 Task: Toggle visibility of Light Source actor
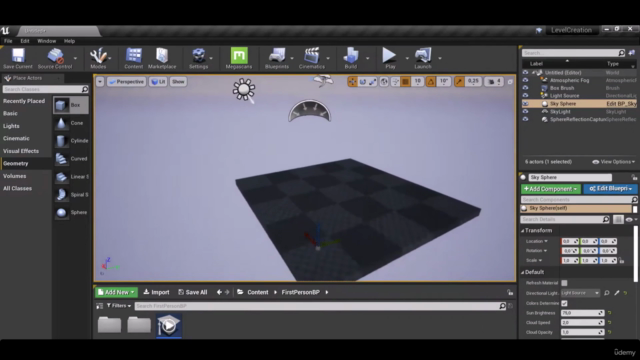point(525,96)
